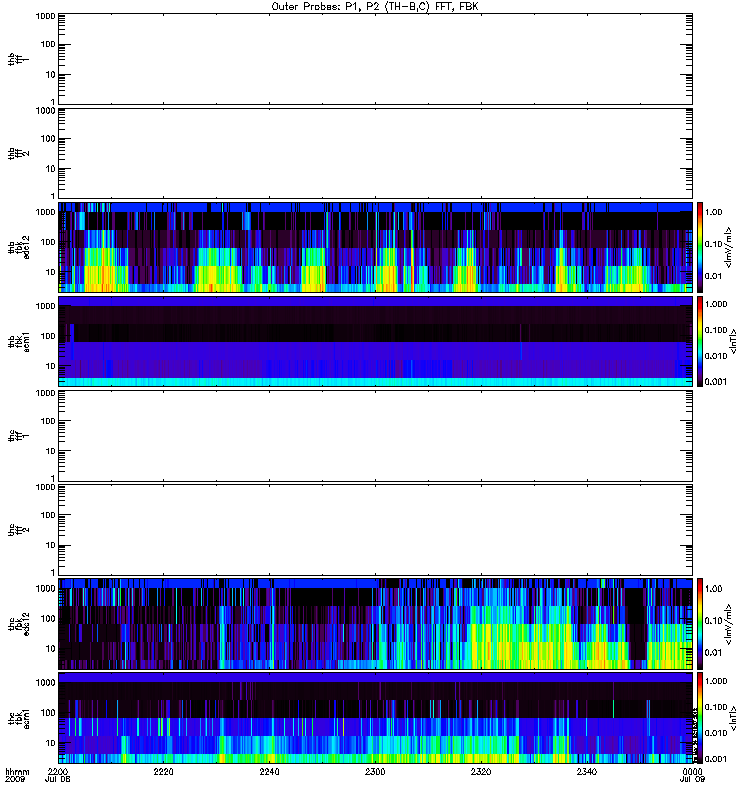The height and width of the screenshot is (800, 750).
Task: Click the thb fbk scm1 color bar
Action: [x=700, y=342]
